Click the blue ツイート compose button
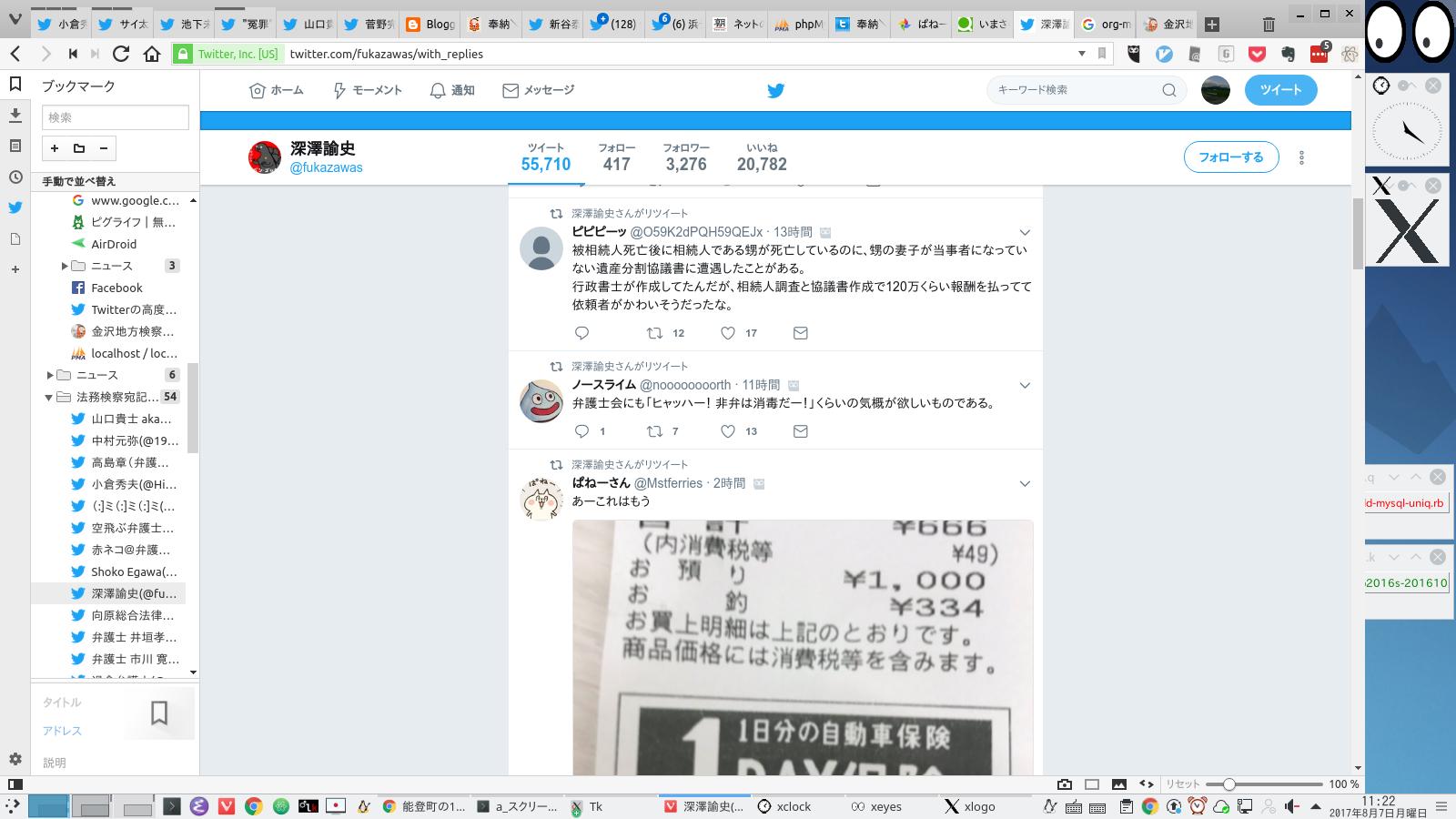1456x819 pixels. click(x=1280, y=90)
